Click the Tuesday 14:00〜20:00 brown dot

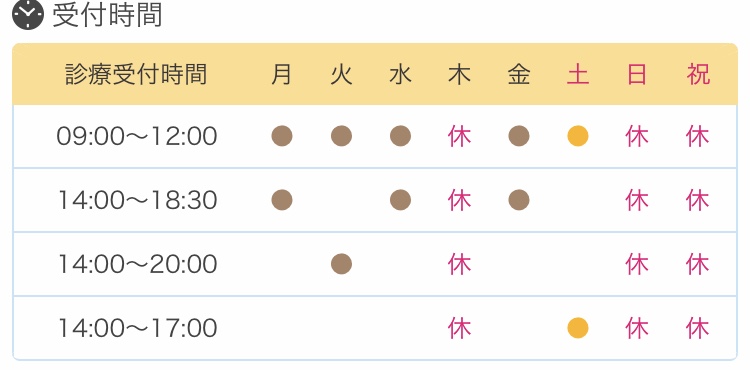tap(341, 264)
